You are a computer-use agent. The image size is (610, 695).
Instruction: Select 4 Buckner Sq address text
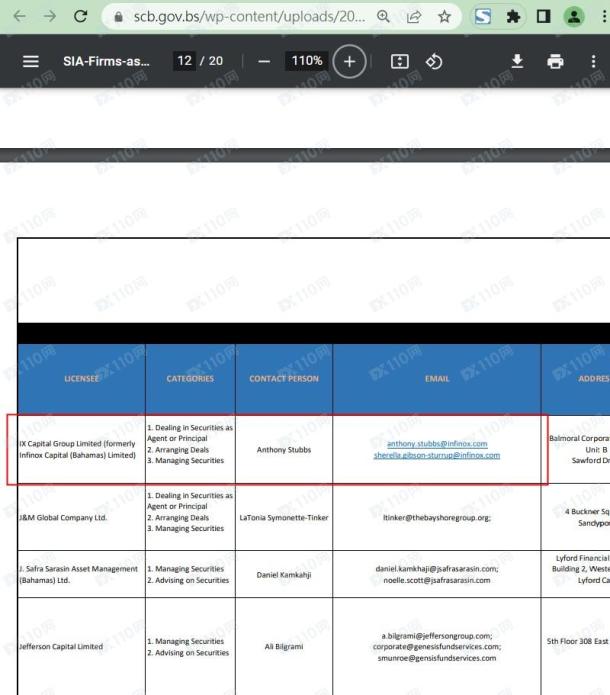[587, 511]
